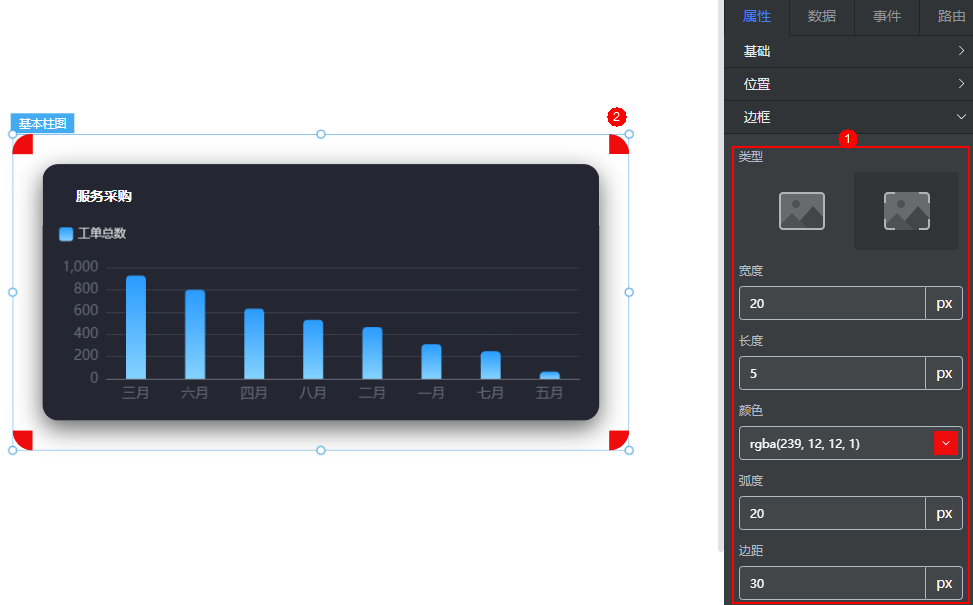This screenshot has height=605, width=973.
Task: Click the 服务采购 chart title
Action: pyautogui.click(x=104, y=197)
